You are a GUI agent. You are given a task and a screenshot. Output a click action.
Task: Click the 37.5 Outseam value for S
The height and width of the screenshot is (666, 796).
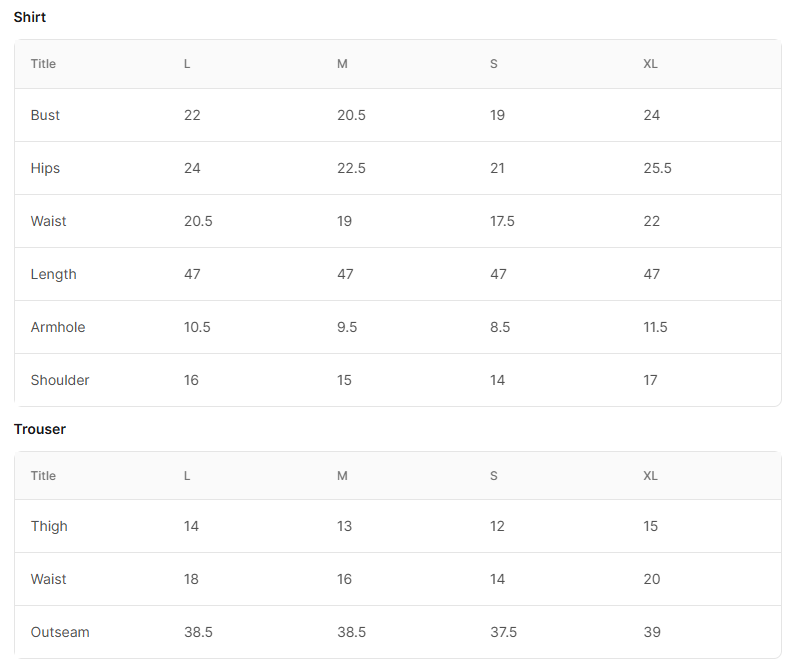coord(503,632)
